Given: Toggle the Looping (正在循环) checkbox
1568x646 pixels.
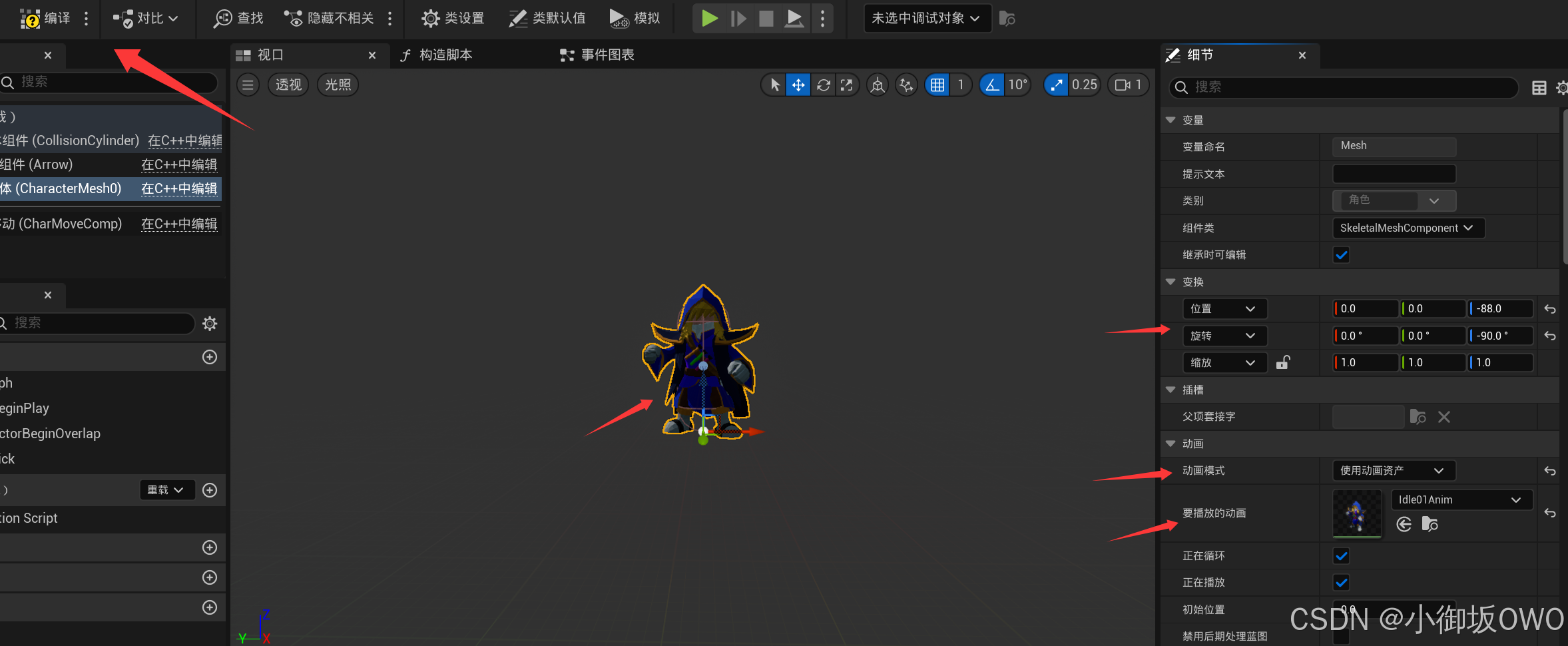Looking at the screenshot, I should click(x=1342, y=556).
